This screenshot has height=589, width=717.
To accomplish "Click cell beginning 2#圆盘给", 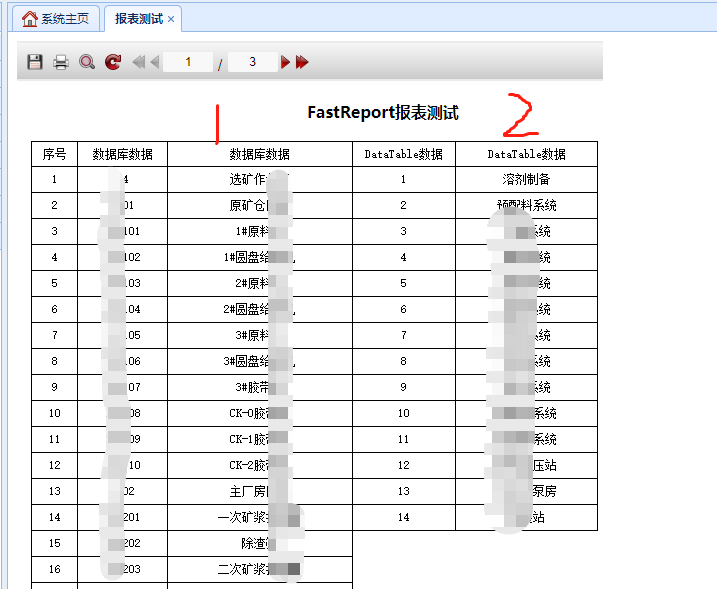I will (260, 310).
